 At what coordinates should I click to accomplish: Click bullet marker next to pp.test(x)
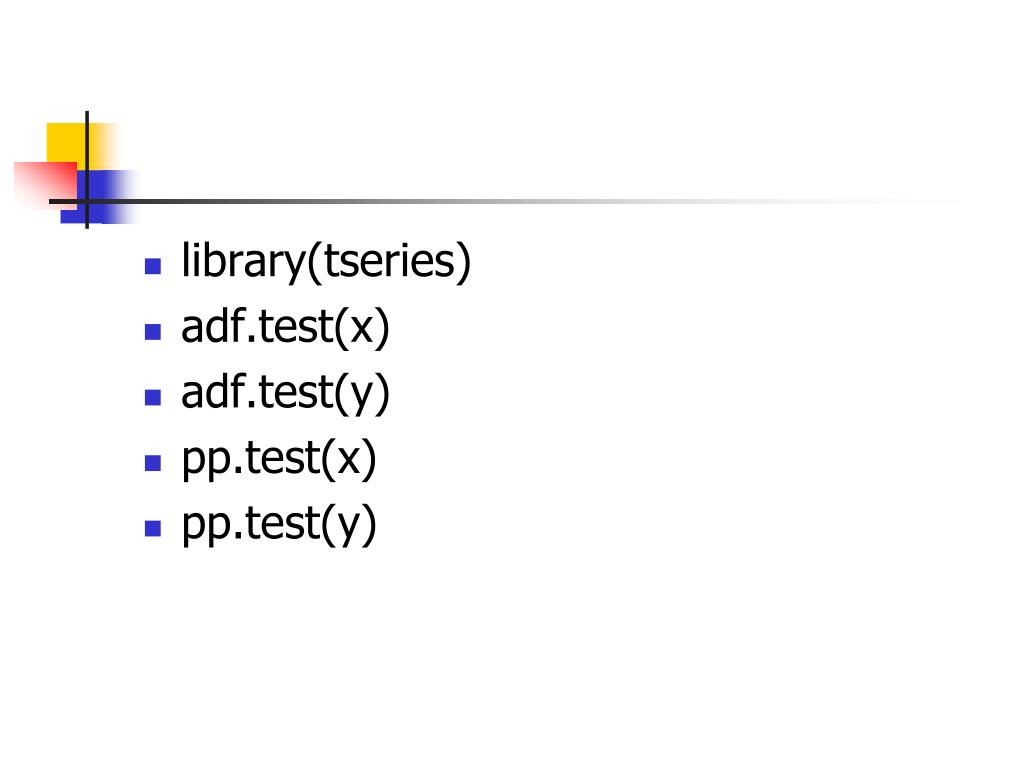coord(153,463)
